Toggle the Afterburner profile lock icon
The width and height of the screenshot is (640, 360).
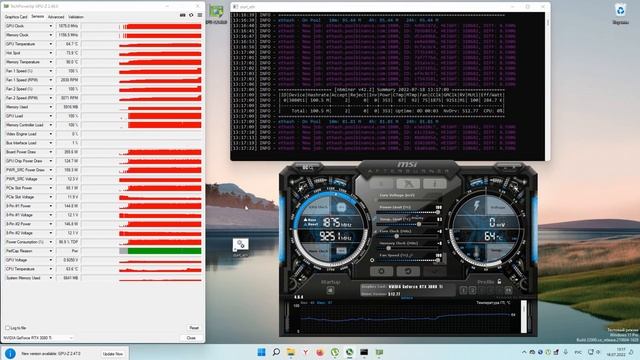(x=499, y=282)
